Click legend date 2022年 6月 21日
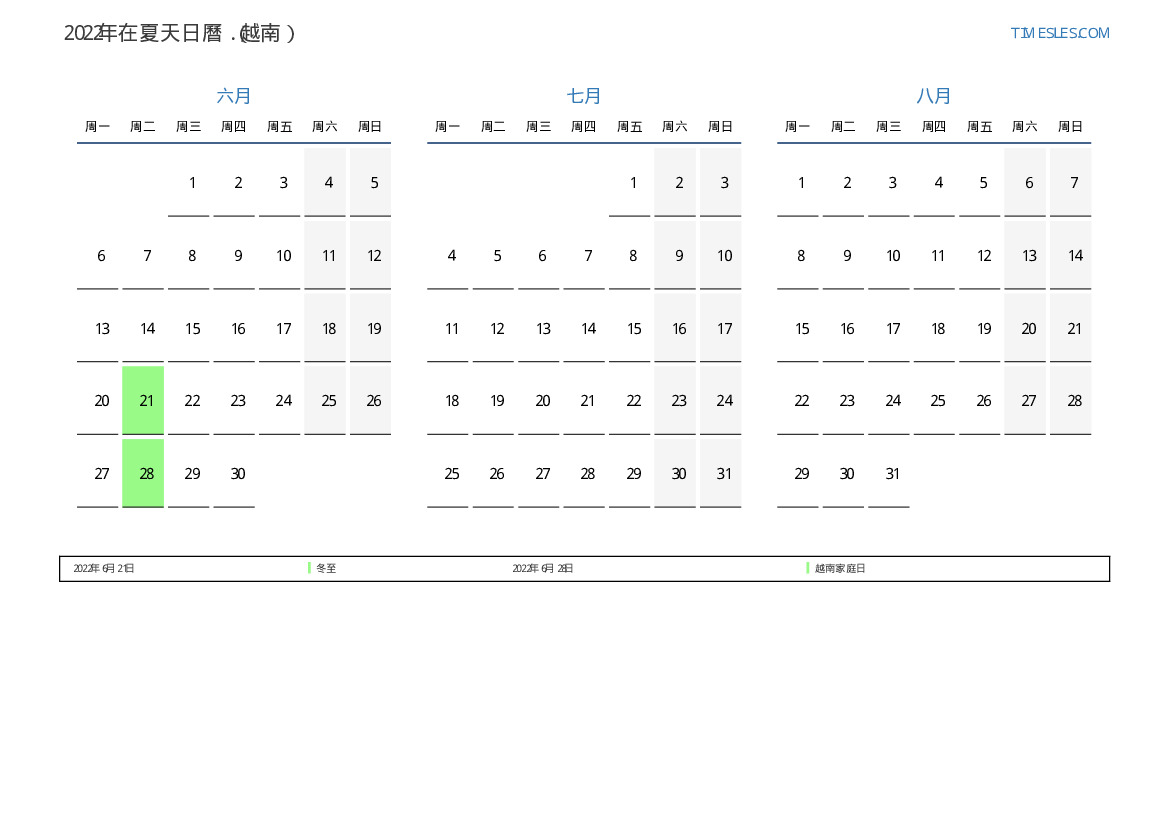 click(104, 568)
